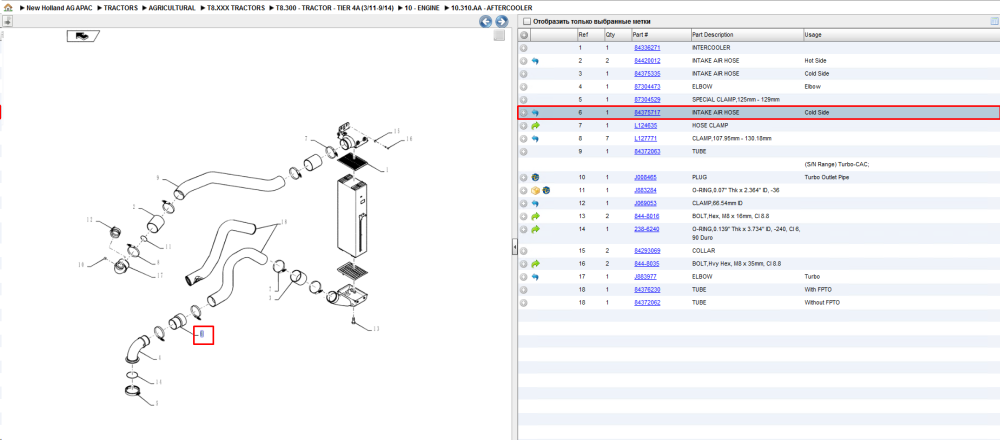The width and height of the screenshot is (1000, 440).
Task: Click callout number 13 in the diagram
Action: click(376, 329)
